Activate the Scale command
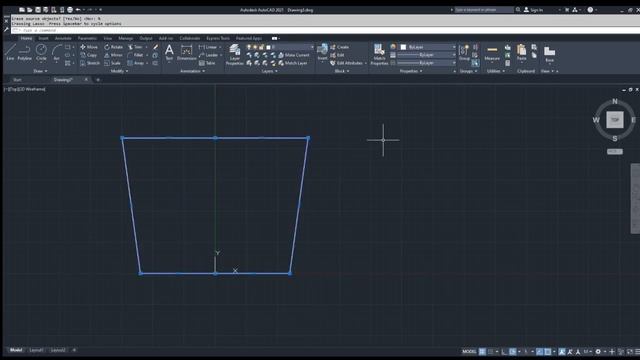This screenshot has height=360, width=640. click(x=112, y=63)
